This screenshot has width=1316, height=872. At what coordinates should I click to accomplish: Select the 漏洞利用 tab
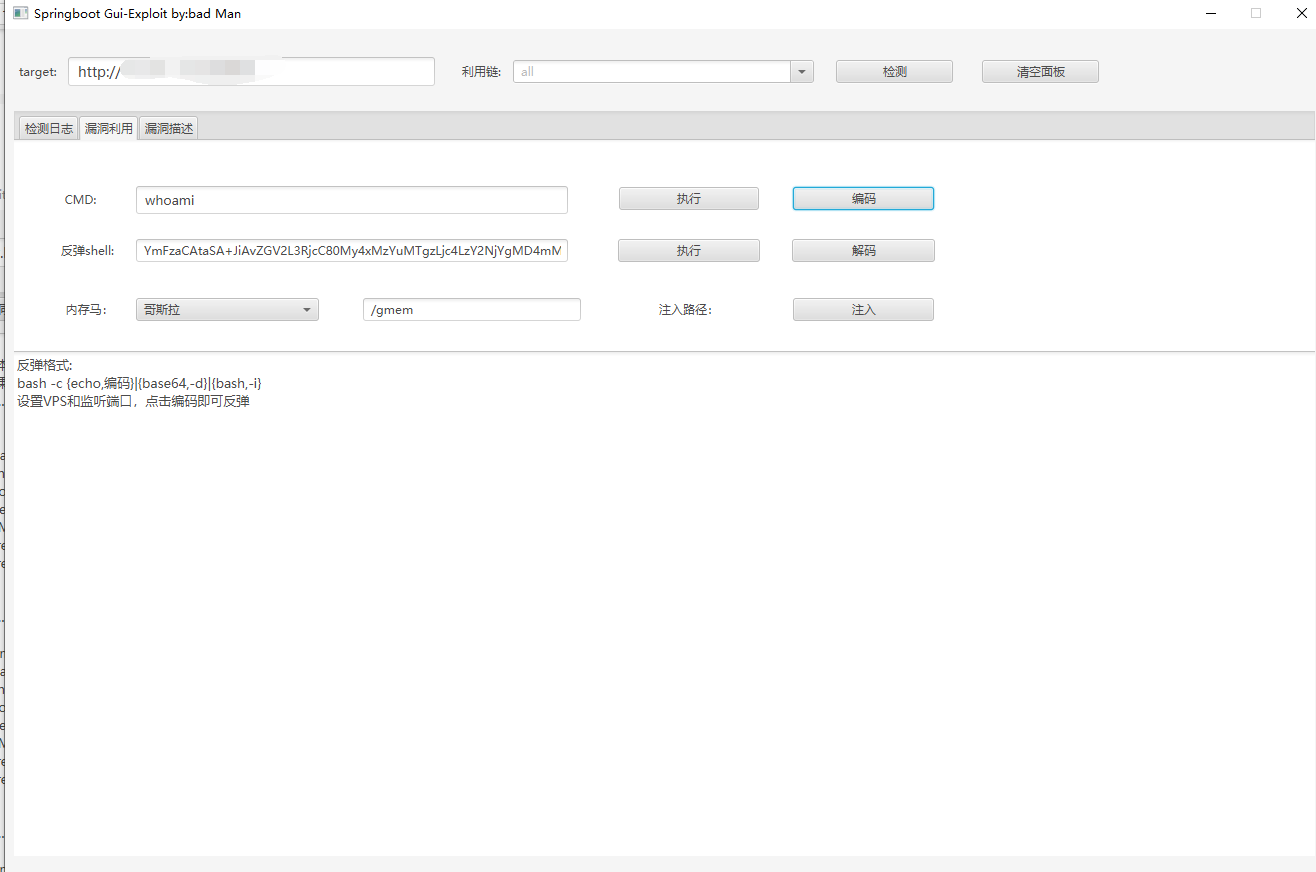pyautogui.click(x=108, y=129)
